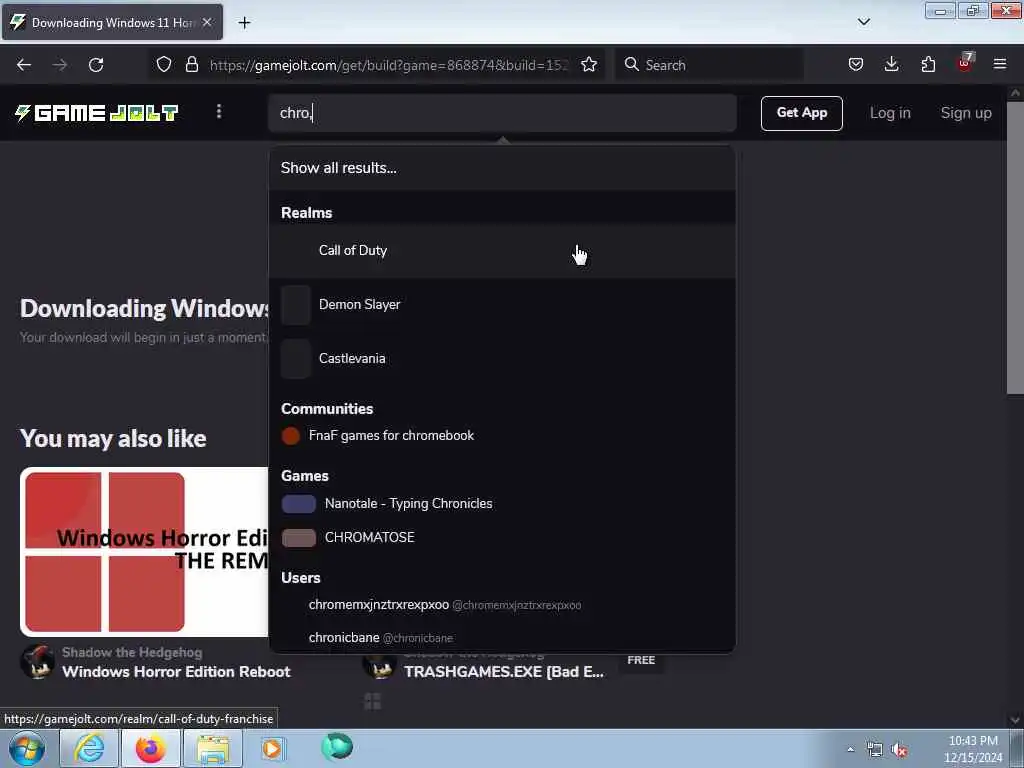The width and height of the screenshot is (1024, 768).
Task: Click Shadow the Hedgehog avatar beside Windows Horror
Action: (x=37, y=662)
